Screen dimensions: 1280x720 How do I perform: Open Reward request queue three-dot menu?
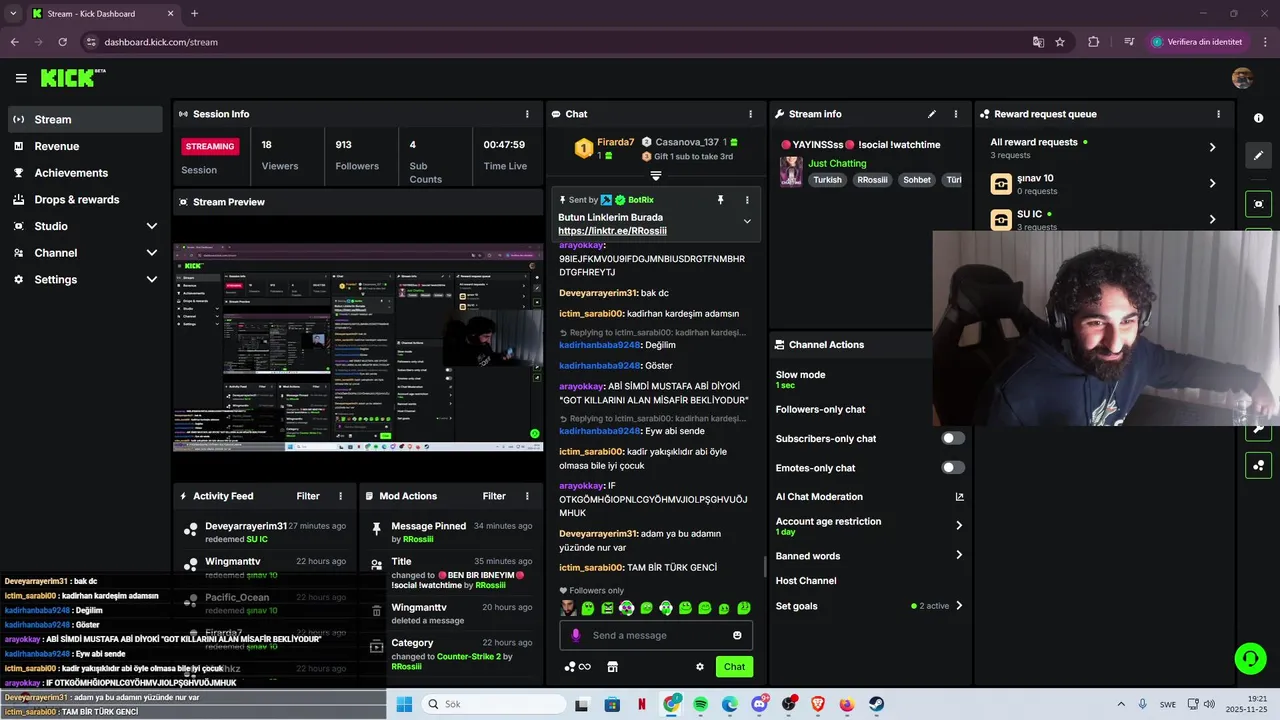(1218, 114)
